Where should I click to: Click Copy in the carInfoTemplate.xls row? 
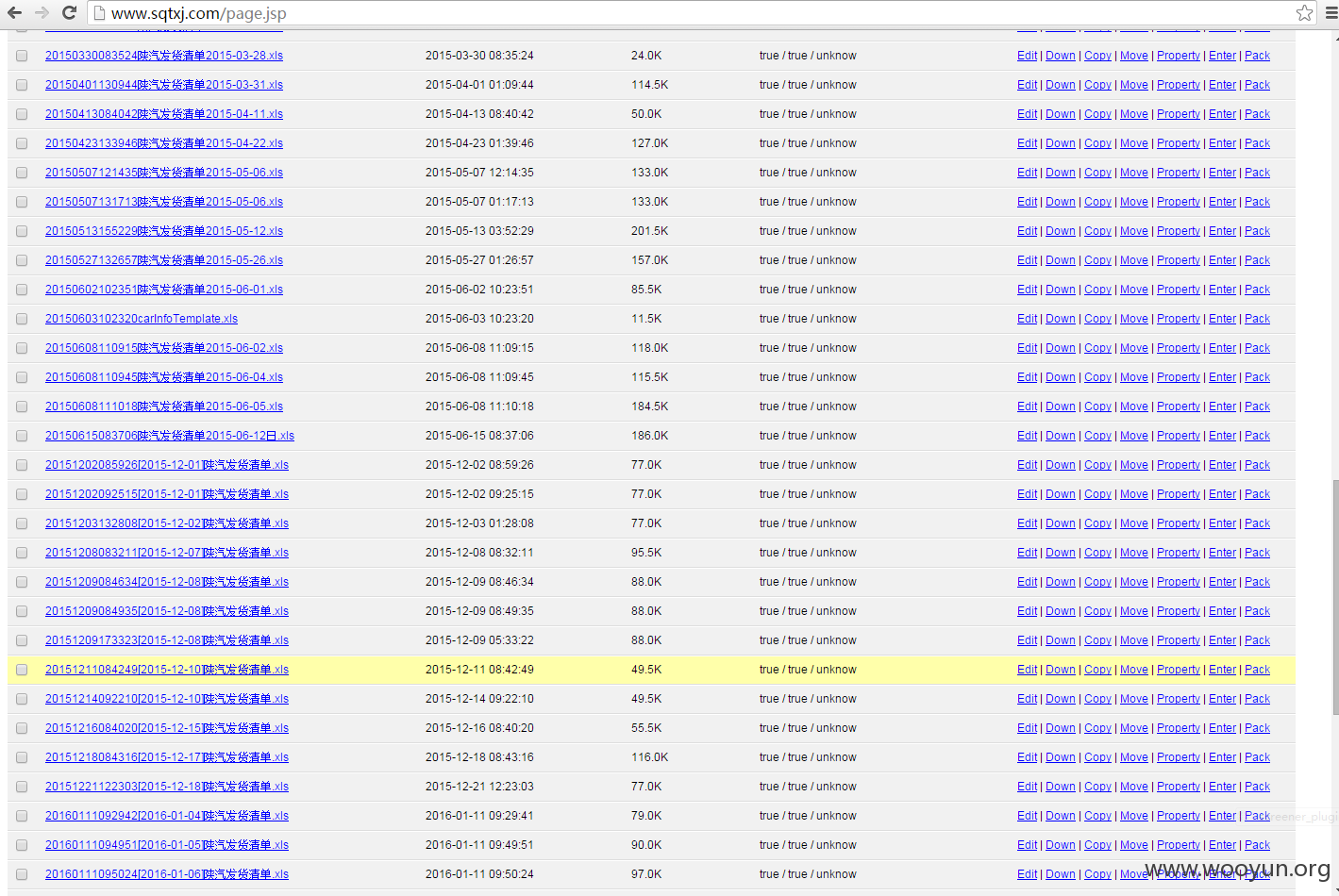pos(1097,319)
